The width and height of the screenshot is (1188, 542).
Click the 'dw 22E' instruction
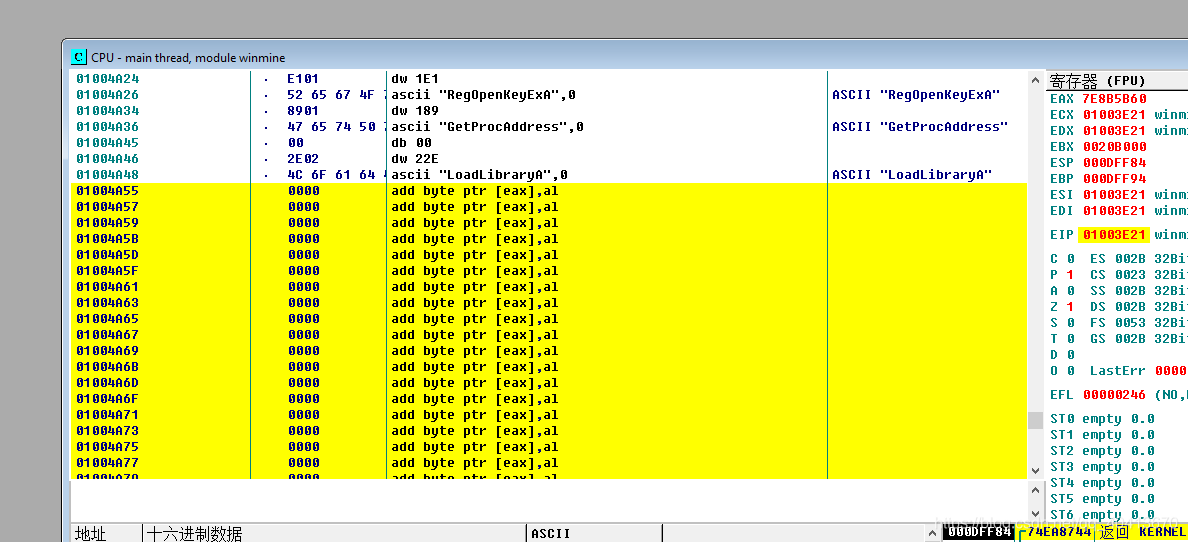pos(415,158)
